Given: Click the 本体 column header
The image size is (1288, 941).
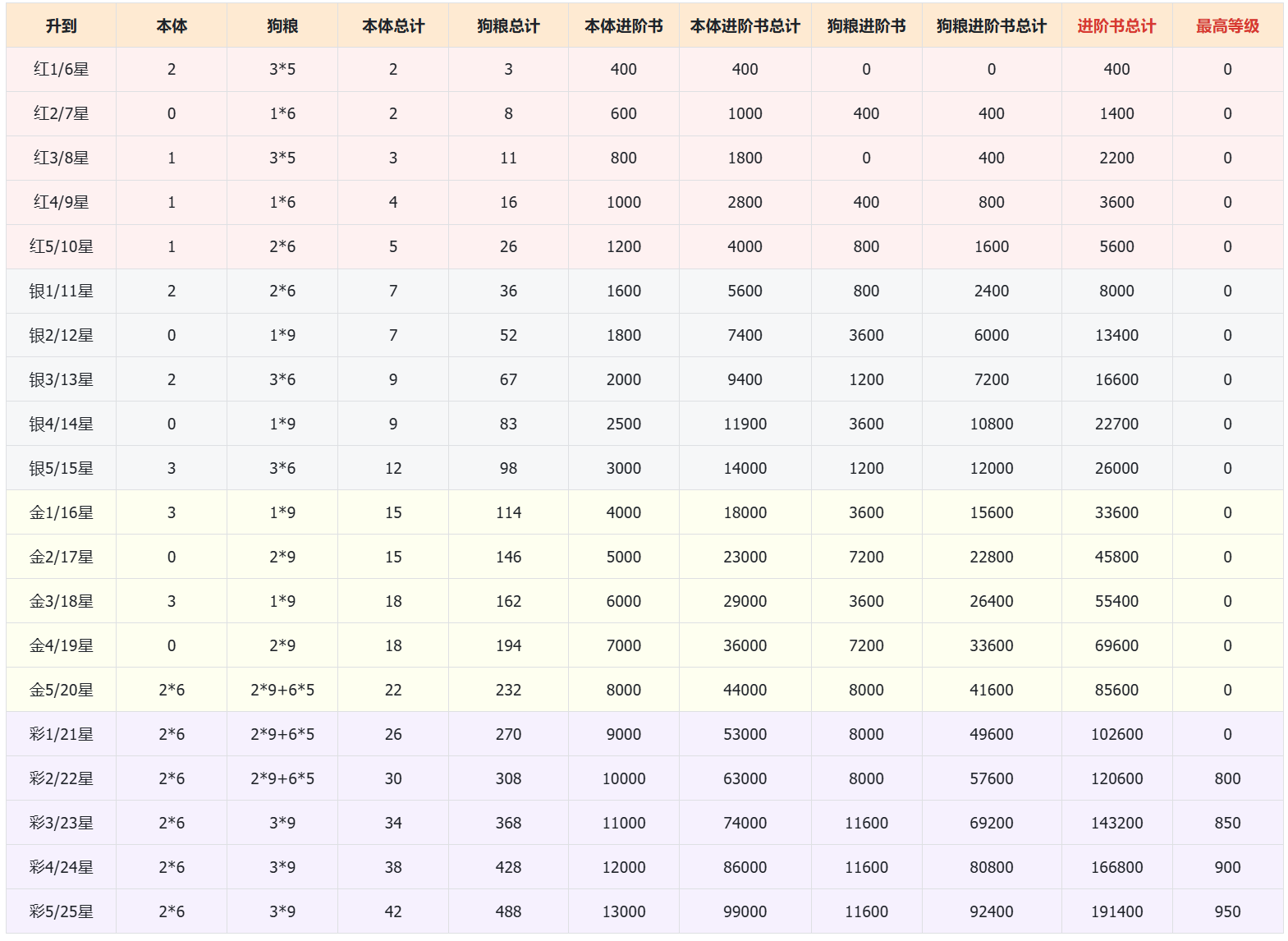Looking at the screenshot, I should (x=172, y=26).
